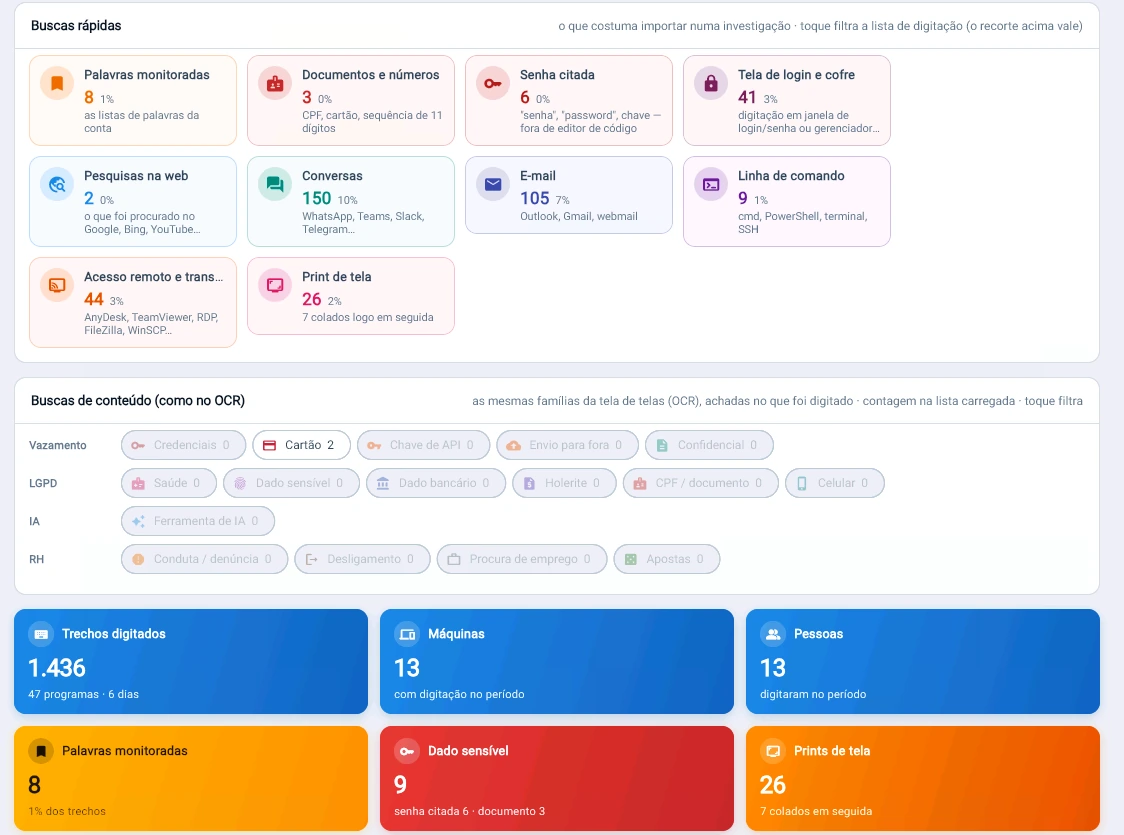Screen dimensions: 1124x835
Task: Click the Vazamento row label
Action: pos(57,445)
